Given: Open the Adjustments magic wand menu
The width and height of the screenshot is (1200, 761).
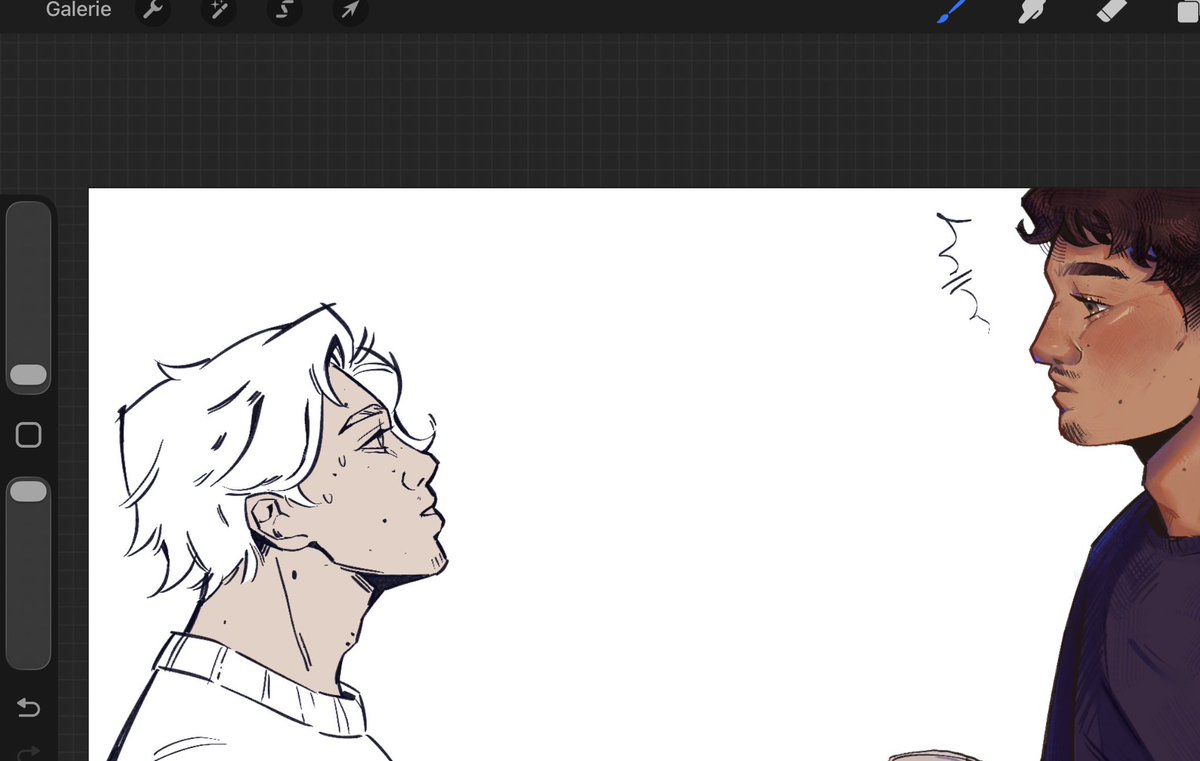Looking at the screenshot, I should 217,11.
